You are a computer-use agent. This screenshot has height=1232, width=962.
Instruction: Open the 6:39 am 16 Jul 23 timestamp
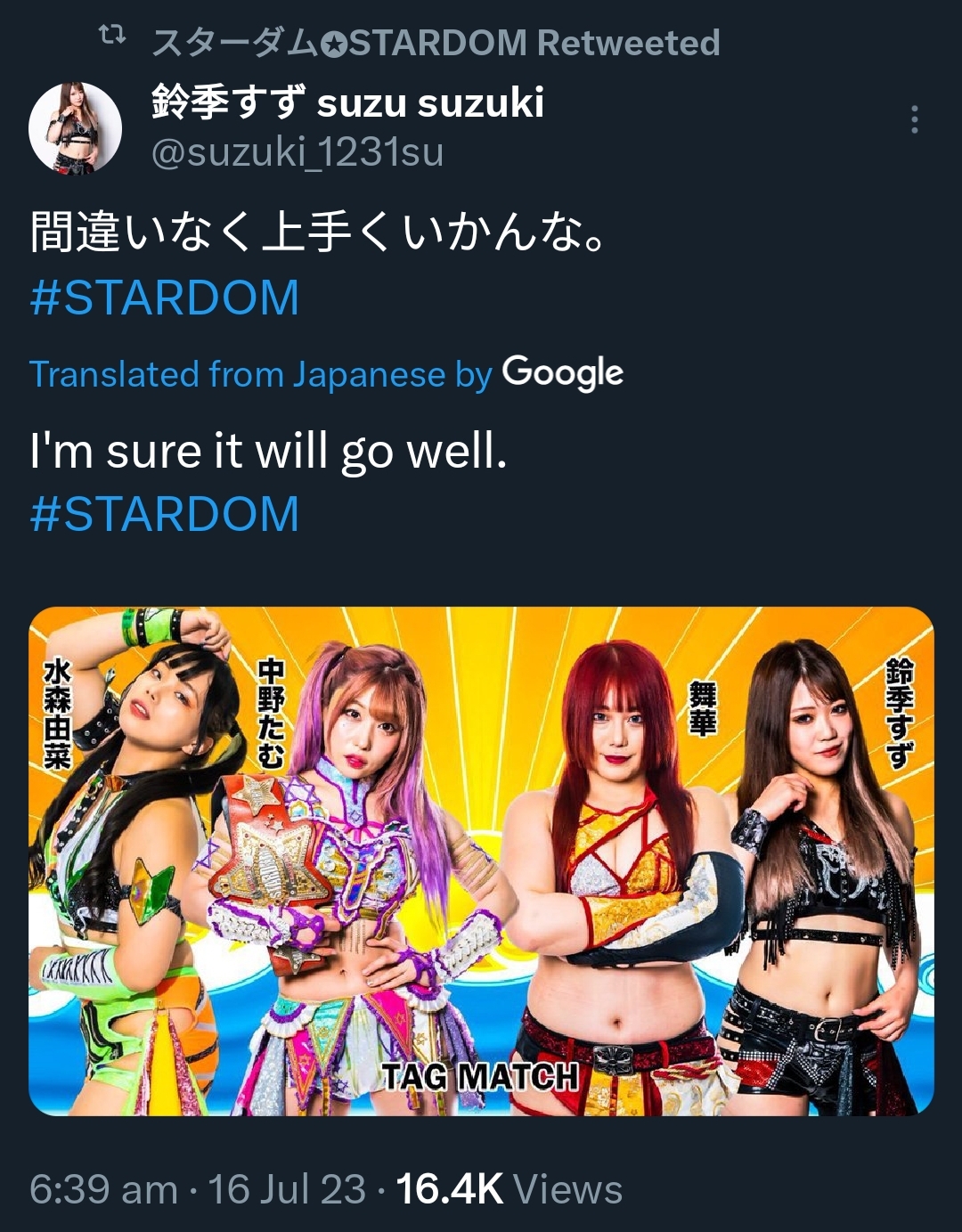[x=198, y=1189]
